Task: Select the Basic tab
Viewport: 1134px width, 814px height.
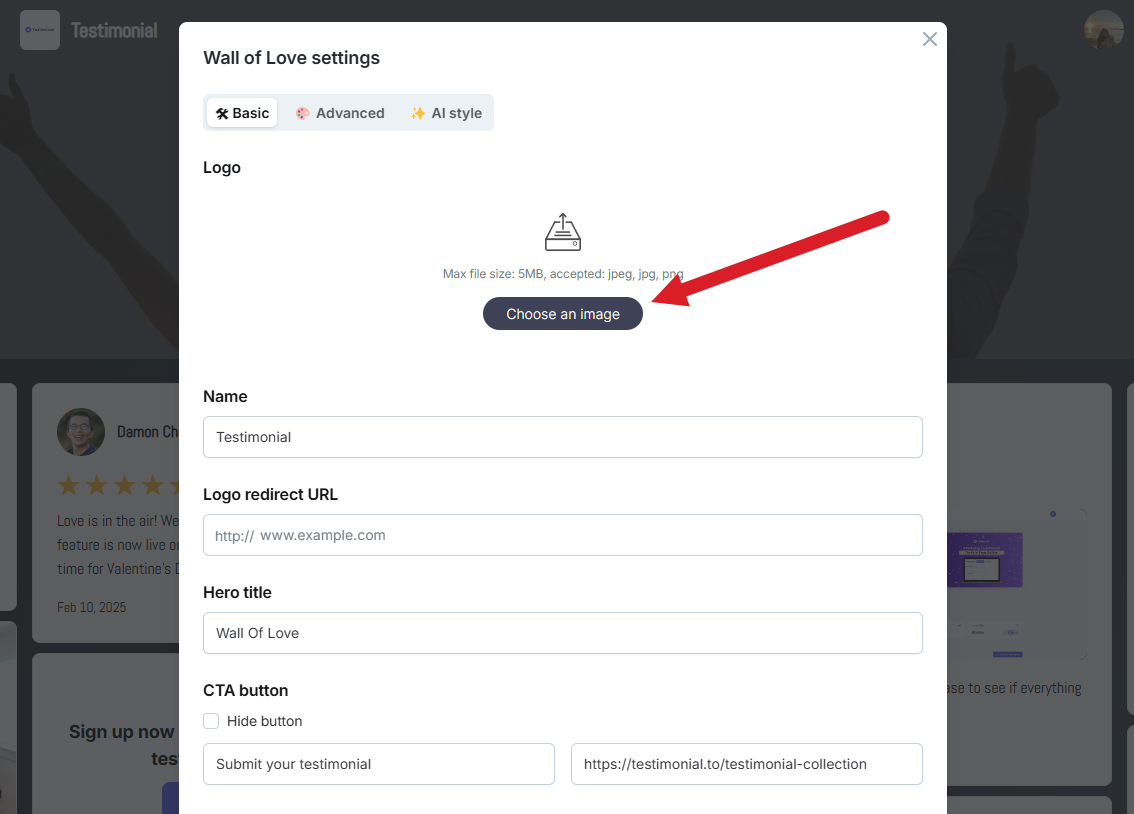Action: pos(242,113)
